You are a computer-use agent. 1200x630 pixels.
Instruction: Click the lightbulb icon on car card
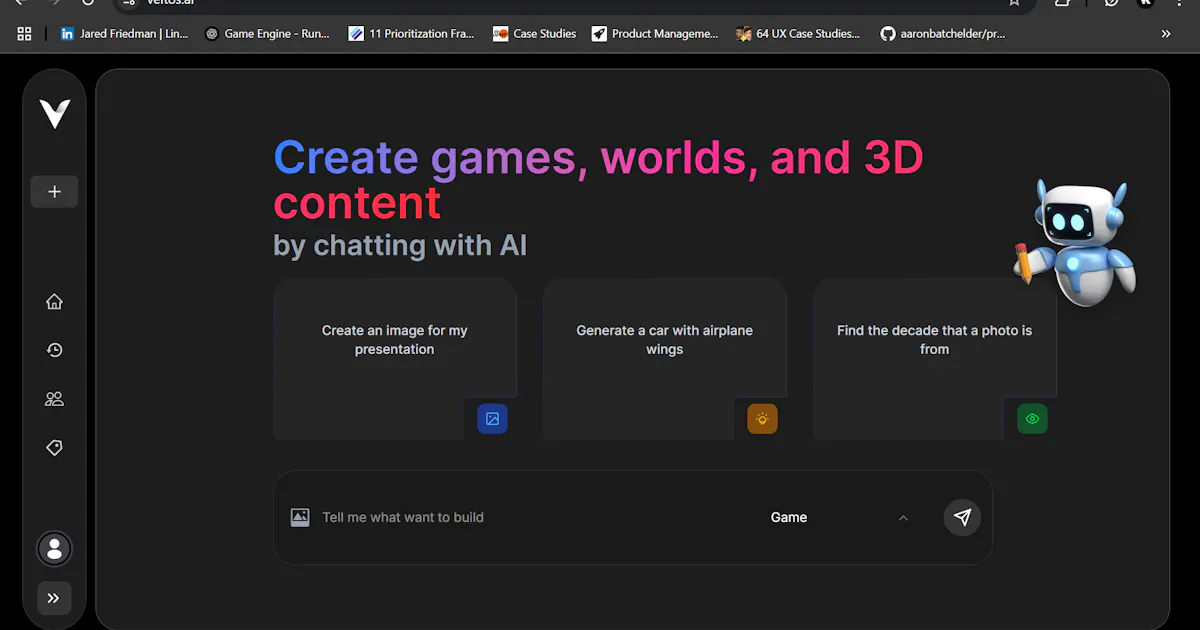point(762,419)
